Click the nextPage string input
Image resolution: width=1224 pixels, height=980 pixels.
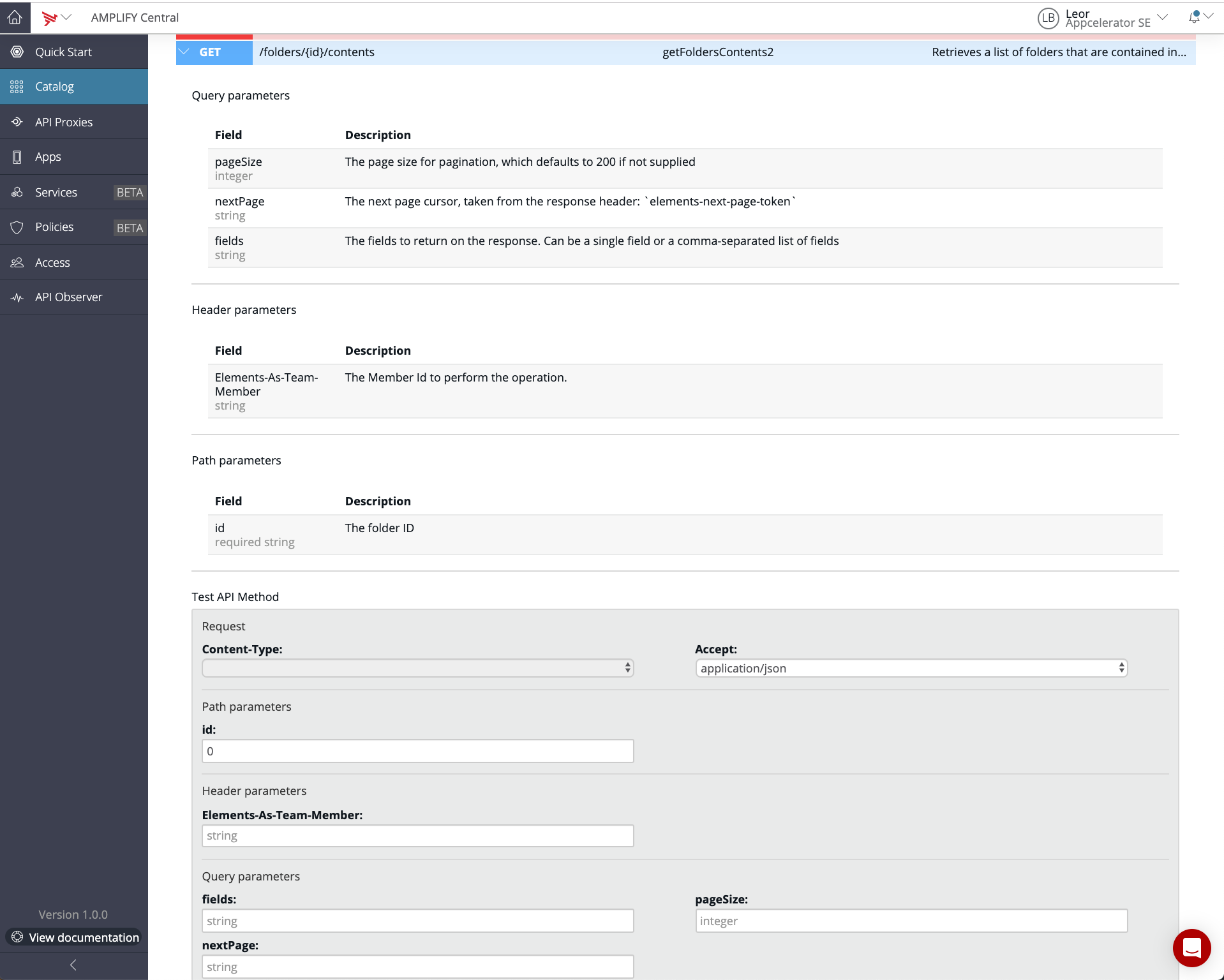[417, 967]
